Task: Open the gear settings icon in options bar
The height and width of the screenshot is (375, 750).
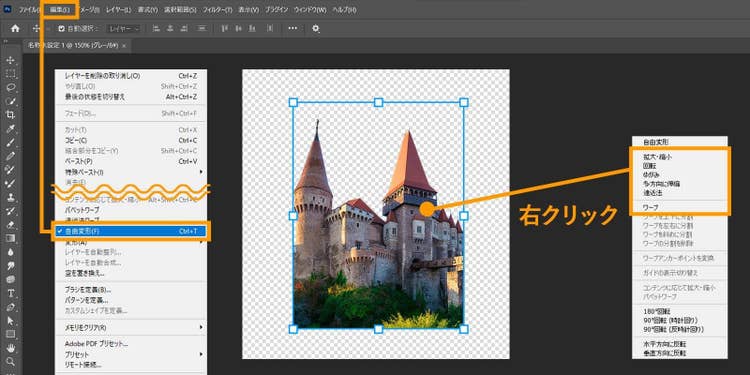Action: pyautogui.click(x=316, y=28)
